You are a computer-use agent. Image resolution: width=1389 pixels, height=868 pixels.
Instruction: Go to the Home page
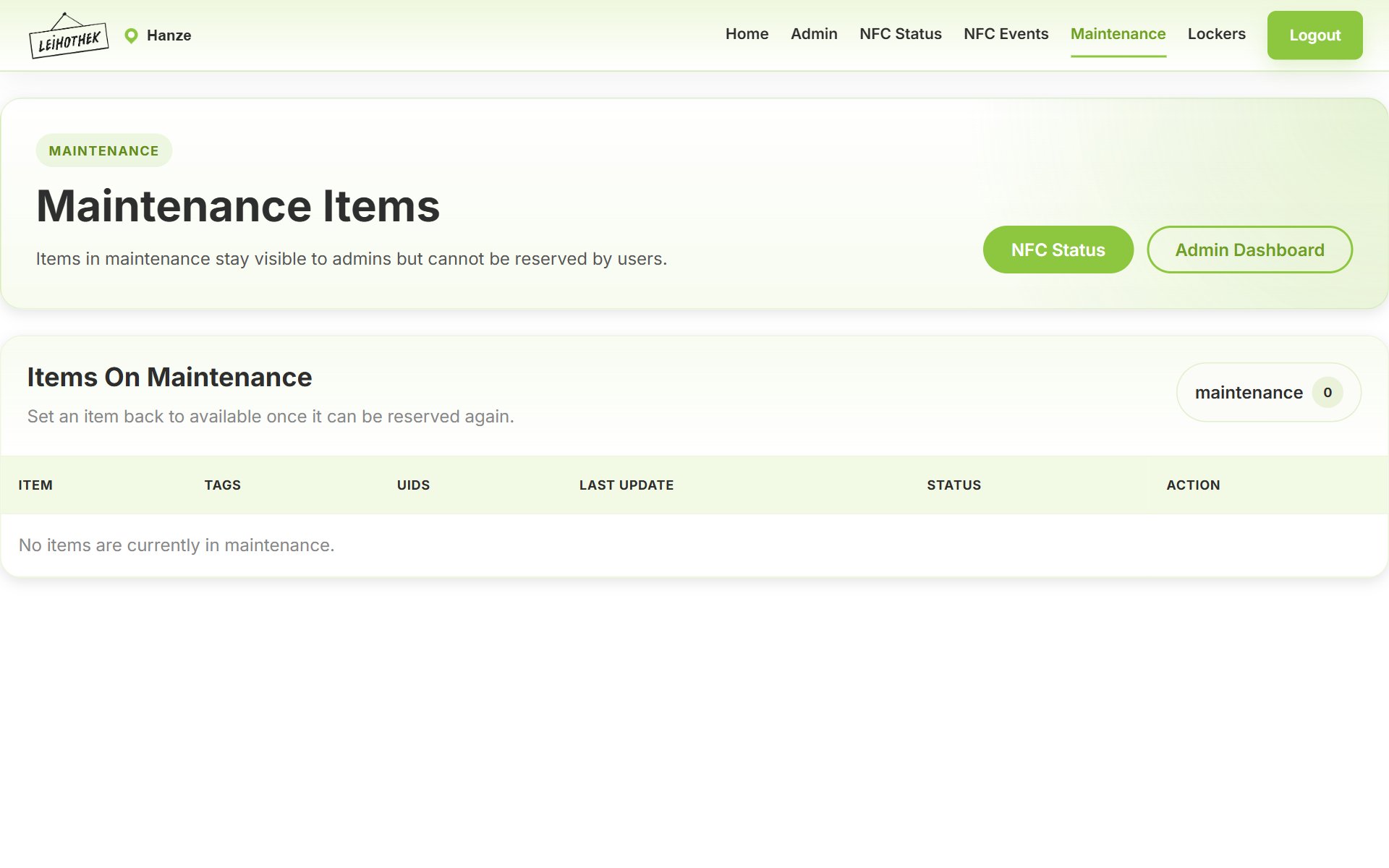pyautogui.click(x=747, y=34)
